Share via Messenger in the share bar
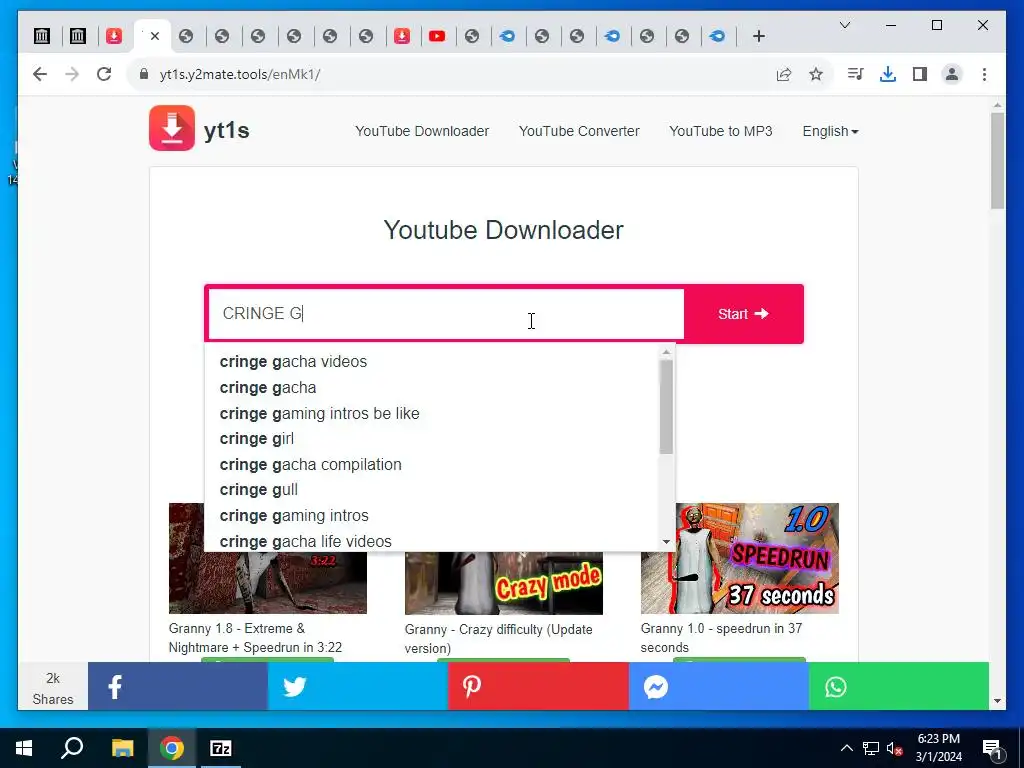This screenshot has width=1024, height=768. click(718, 686)
